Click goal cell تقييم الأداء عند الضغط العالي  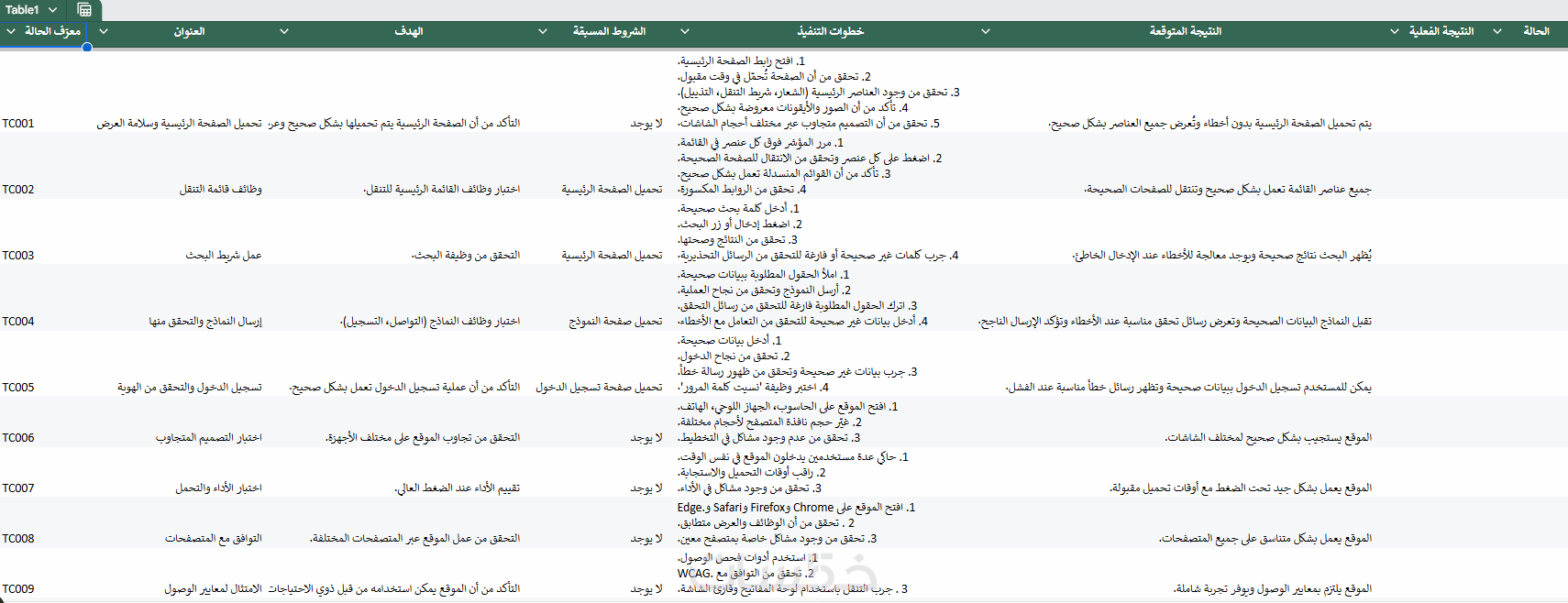(457, 488)
